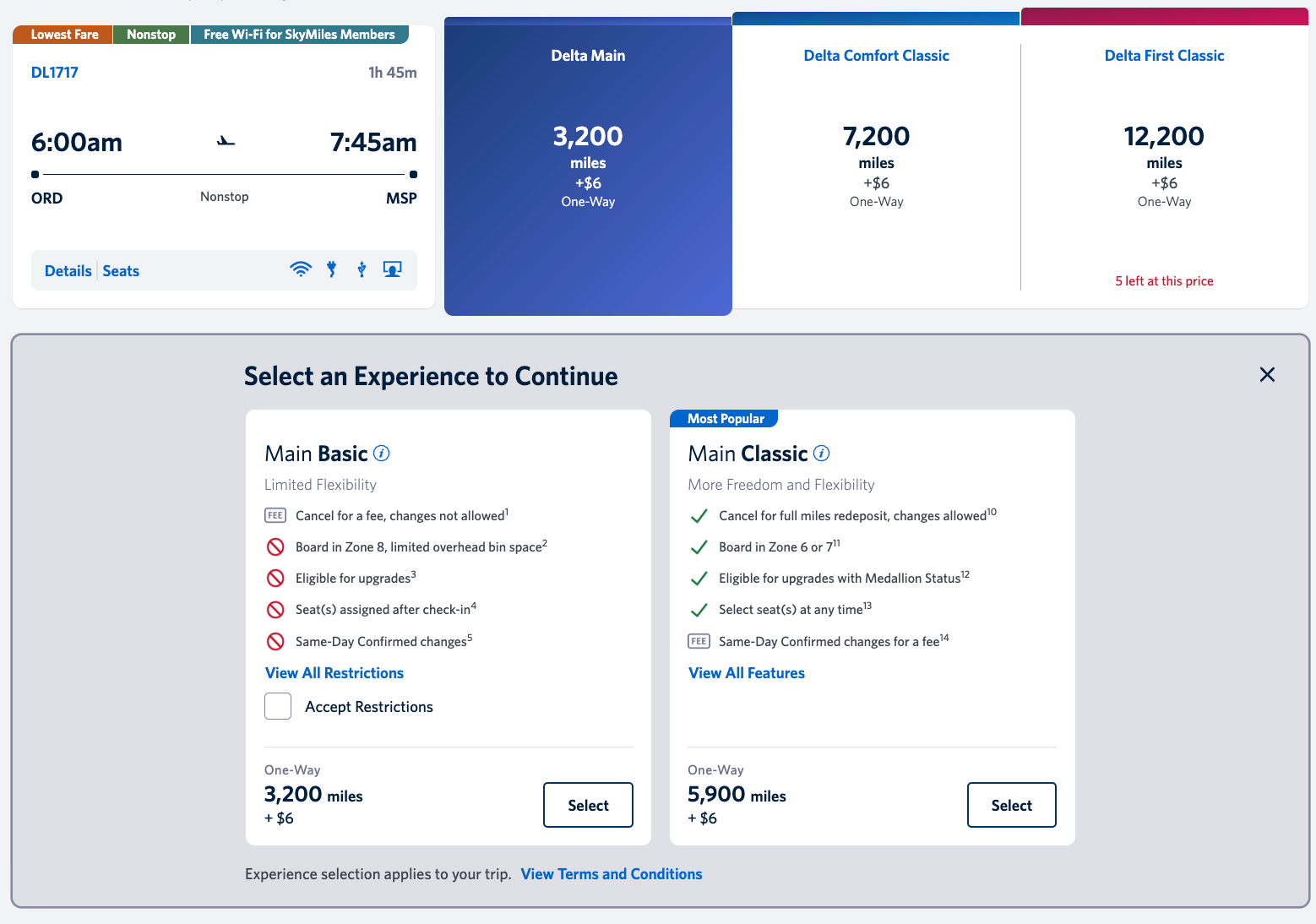Click the USB power amenity icon

pos(362,269)
